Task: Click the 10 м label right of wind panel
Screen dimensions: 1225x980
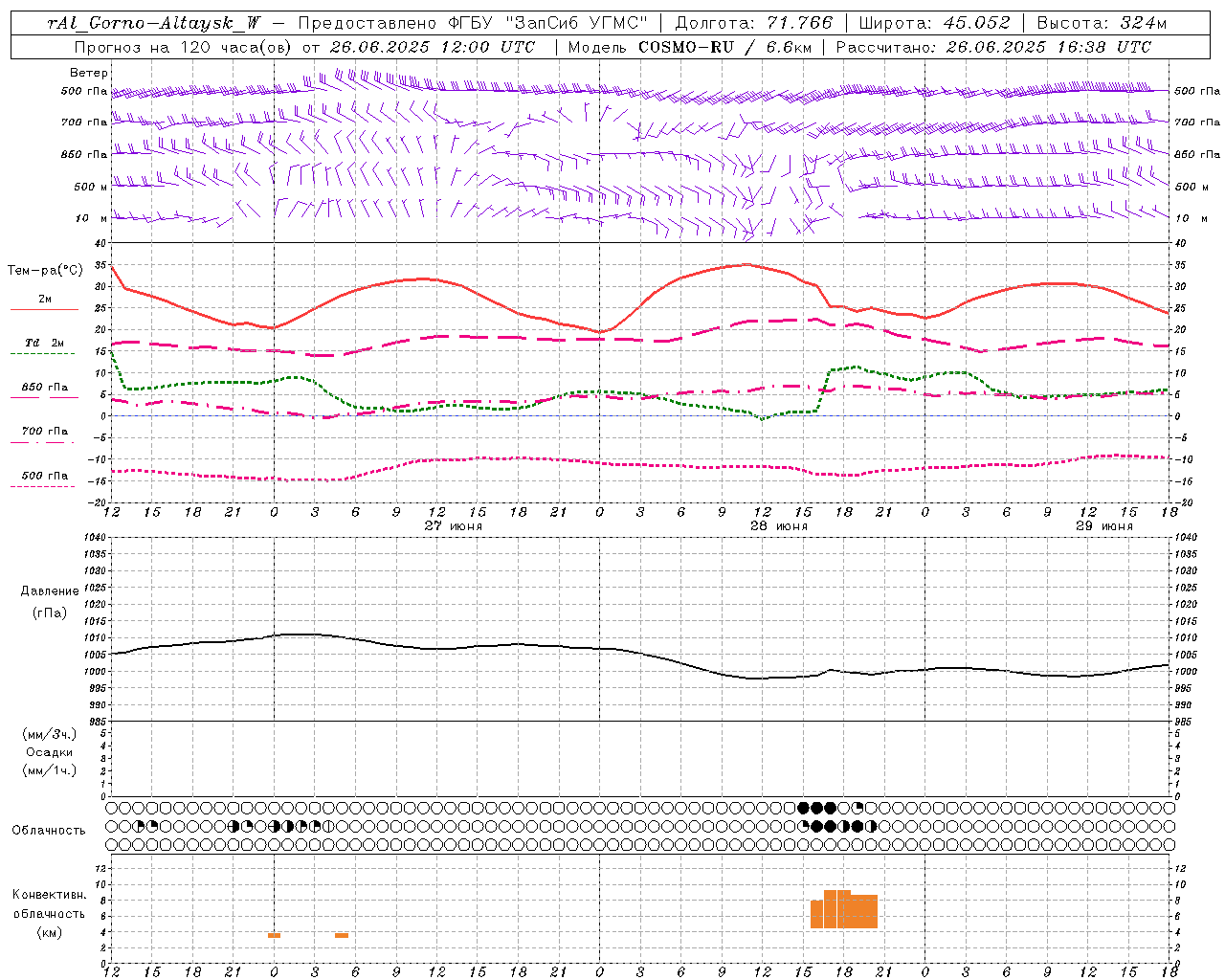Action: coord(1191,218)
